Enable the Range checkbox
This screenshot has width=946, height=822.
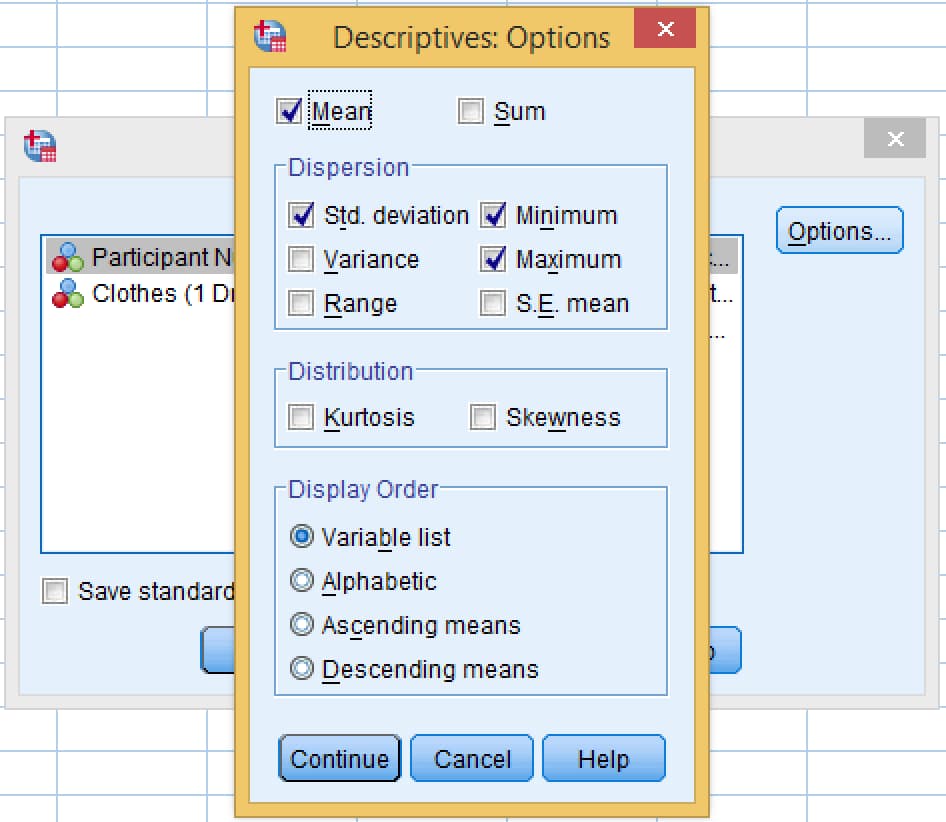pyautogui.click(x=300, y=304)
